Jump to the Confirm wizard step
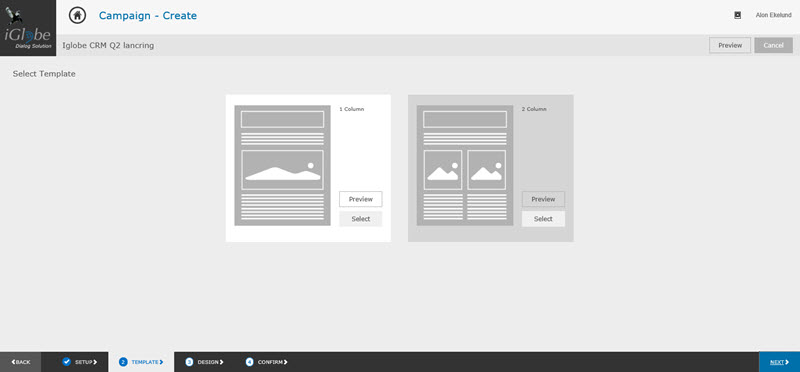This screenshot has width=800, height=372. (x=267, y=362)
